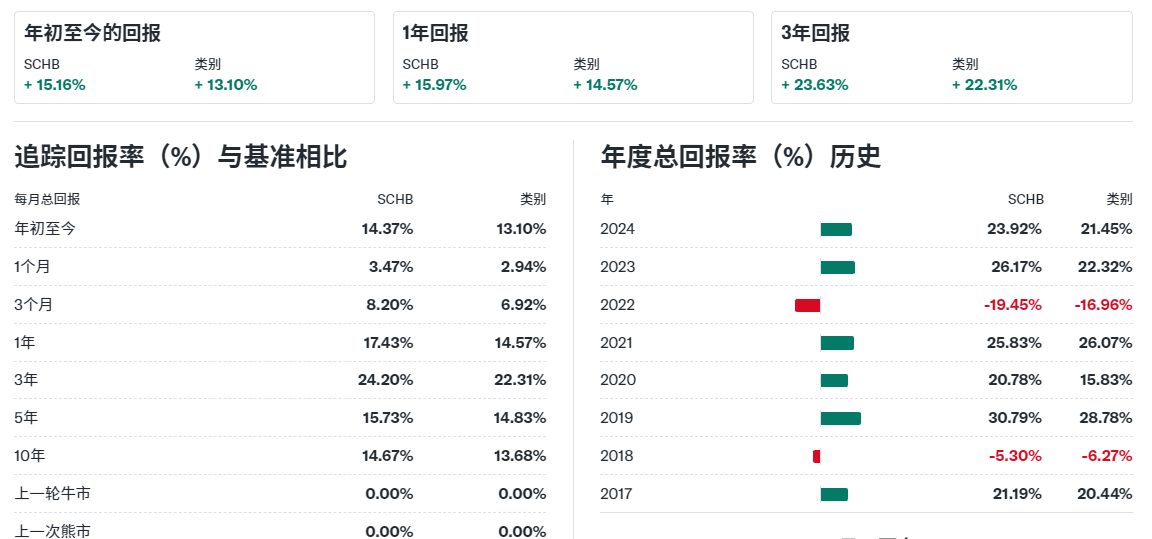Screen dimensions: 1152x539
Task: Select the 年度总回报率（%）历史 heading
Action: [x=740, y=157]
